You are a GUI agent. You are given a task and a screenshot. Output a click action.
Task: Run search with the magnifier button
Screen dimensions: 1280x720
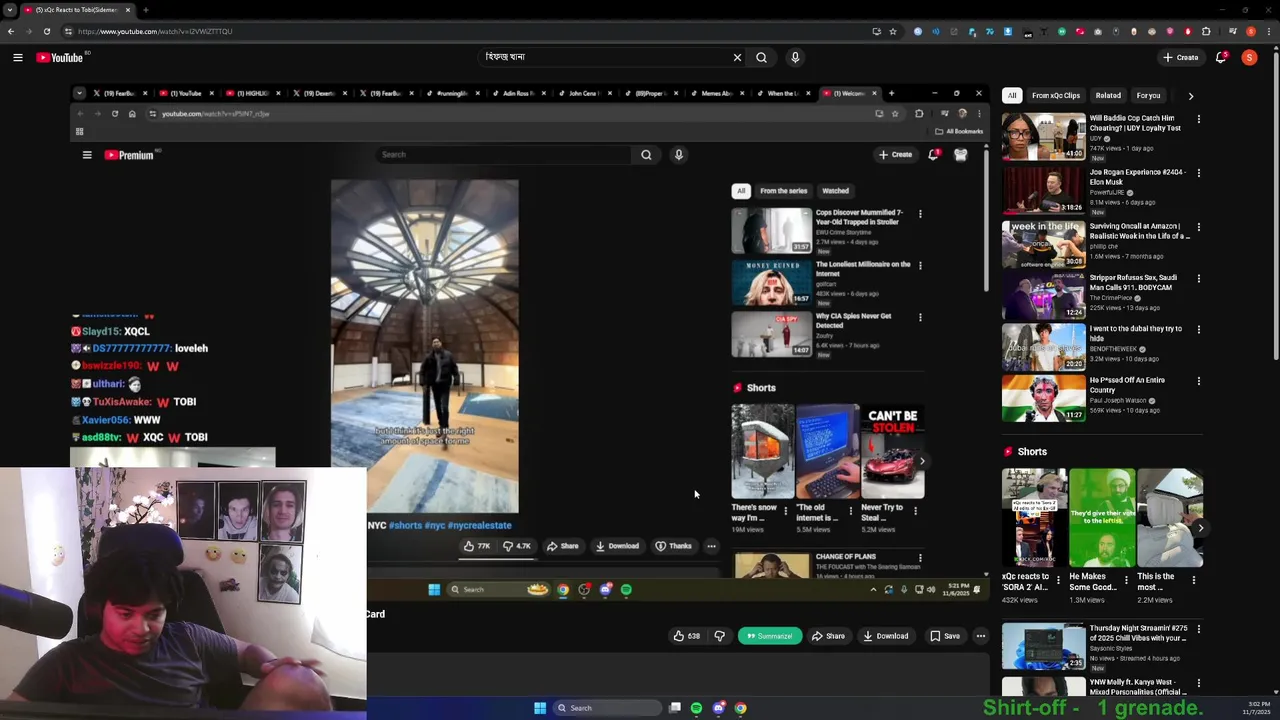[762, 58]
